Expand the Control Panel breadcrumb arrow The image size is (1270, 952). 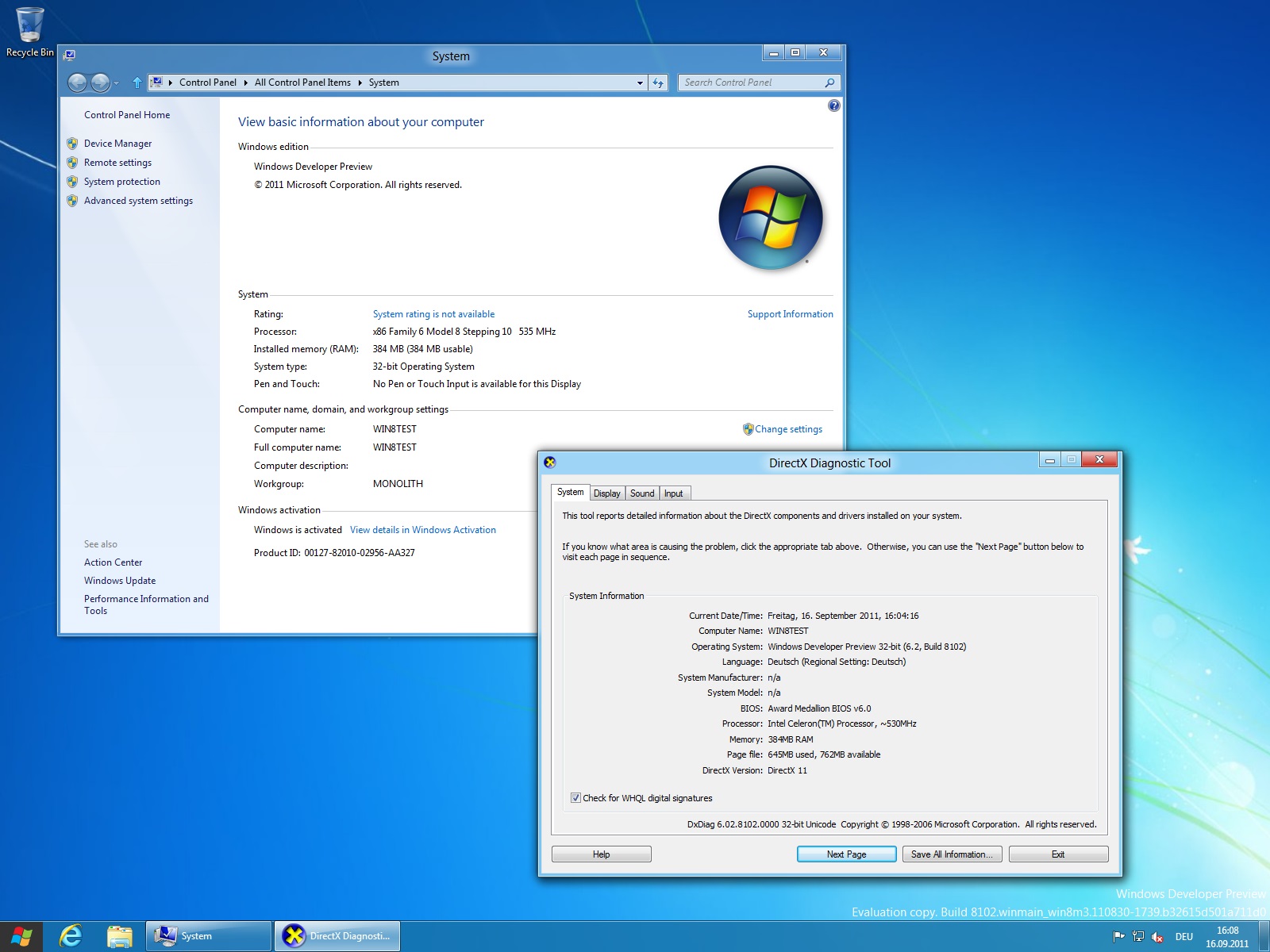(245, 83)
